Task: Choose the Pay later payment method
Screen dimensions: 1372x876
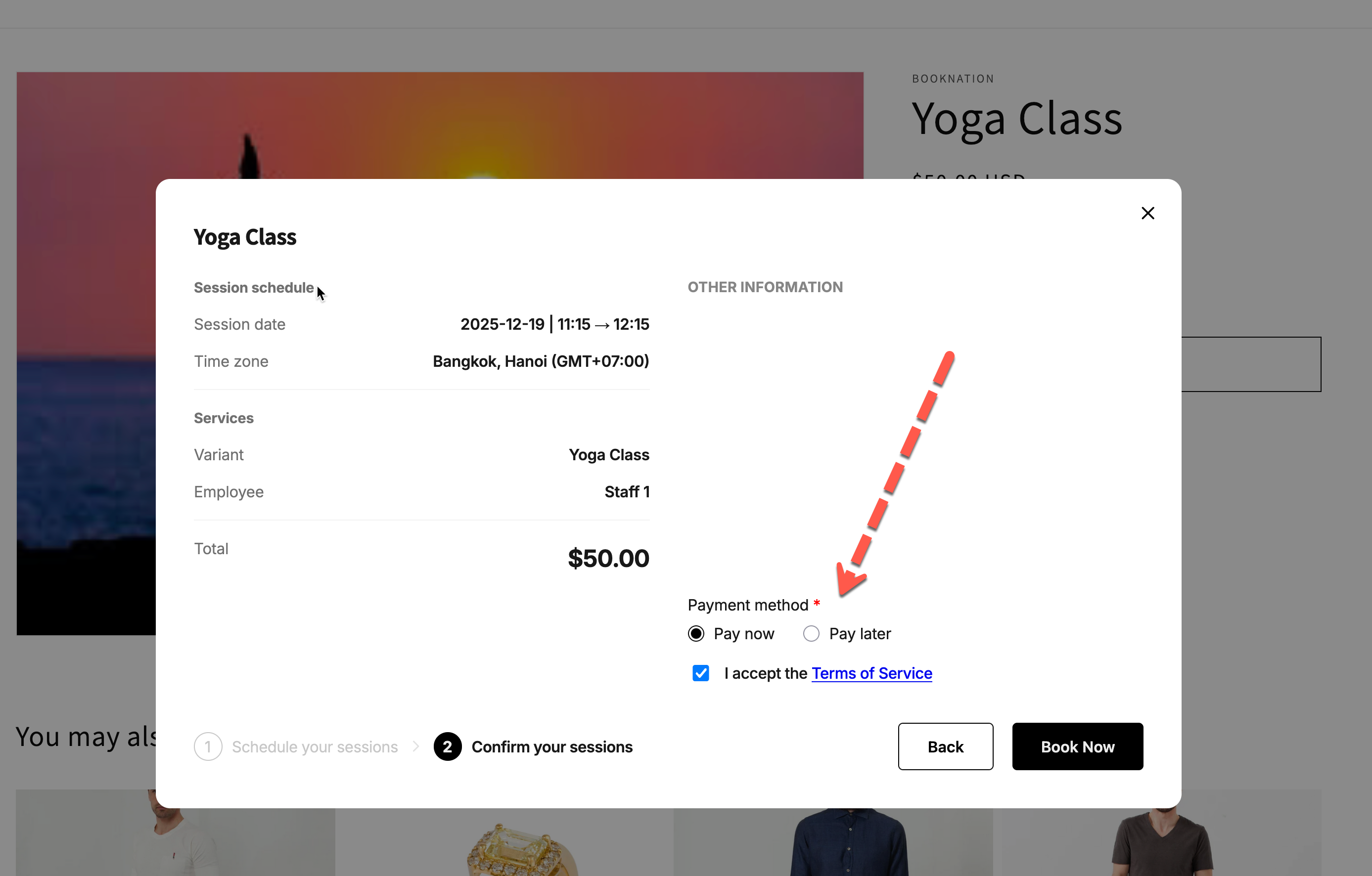Action: coord(811,633)
